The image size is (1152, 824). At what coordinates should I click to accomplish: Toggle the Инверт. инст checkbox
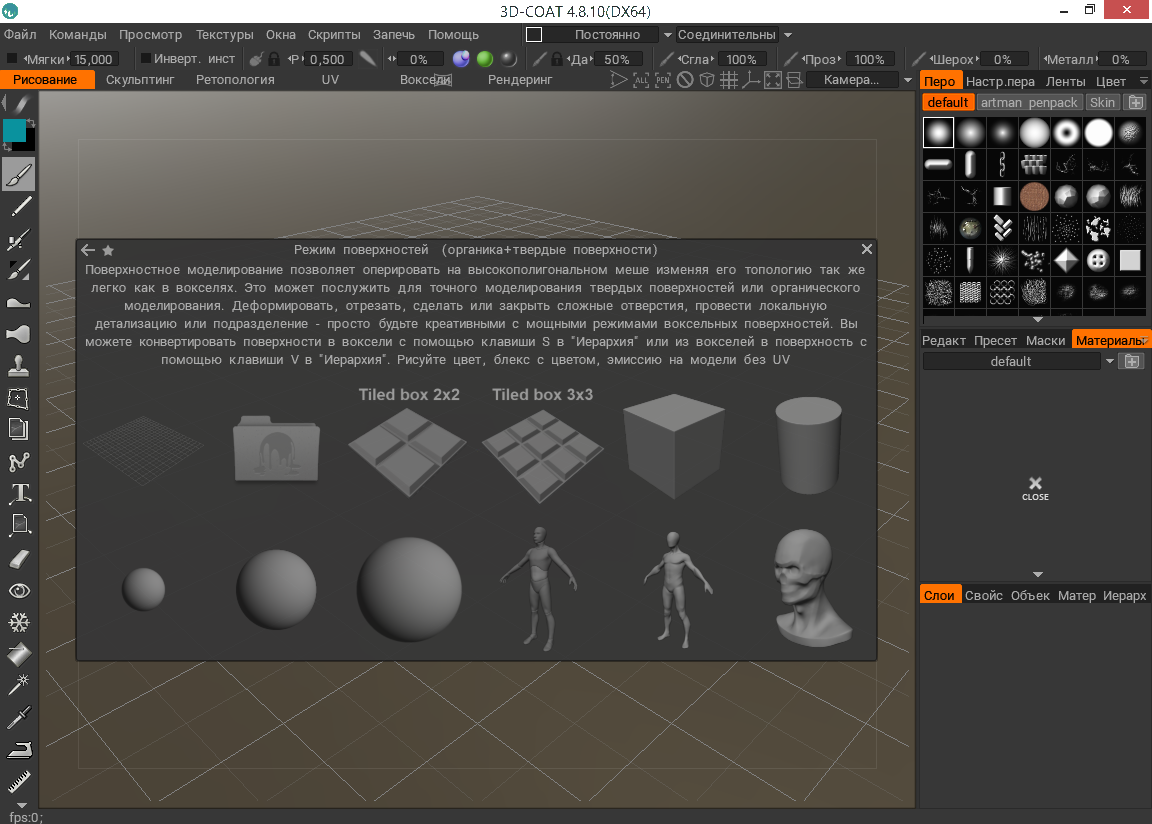pyautogui.click(x=145, y=59)
